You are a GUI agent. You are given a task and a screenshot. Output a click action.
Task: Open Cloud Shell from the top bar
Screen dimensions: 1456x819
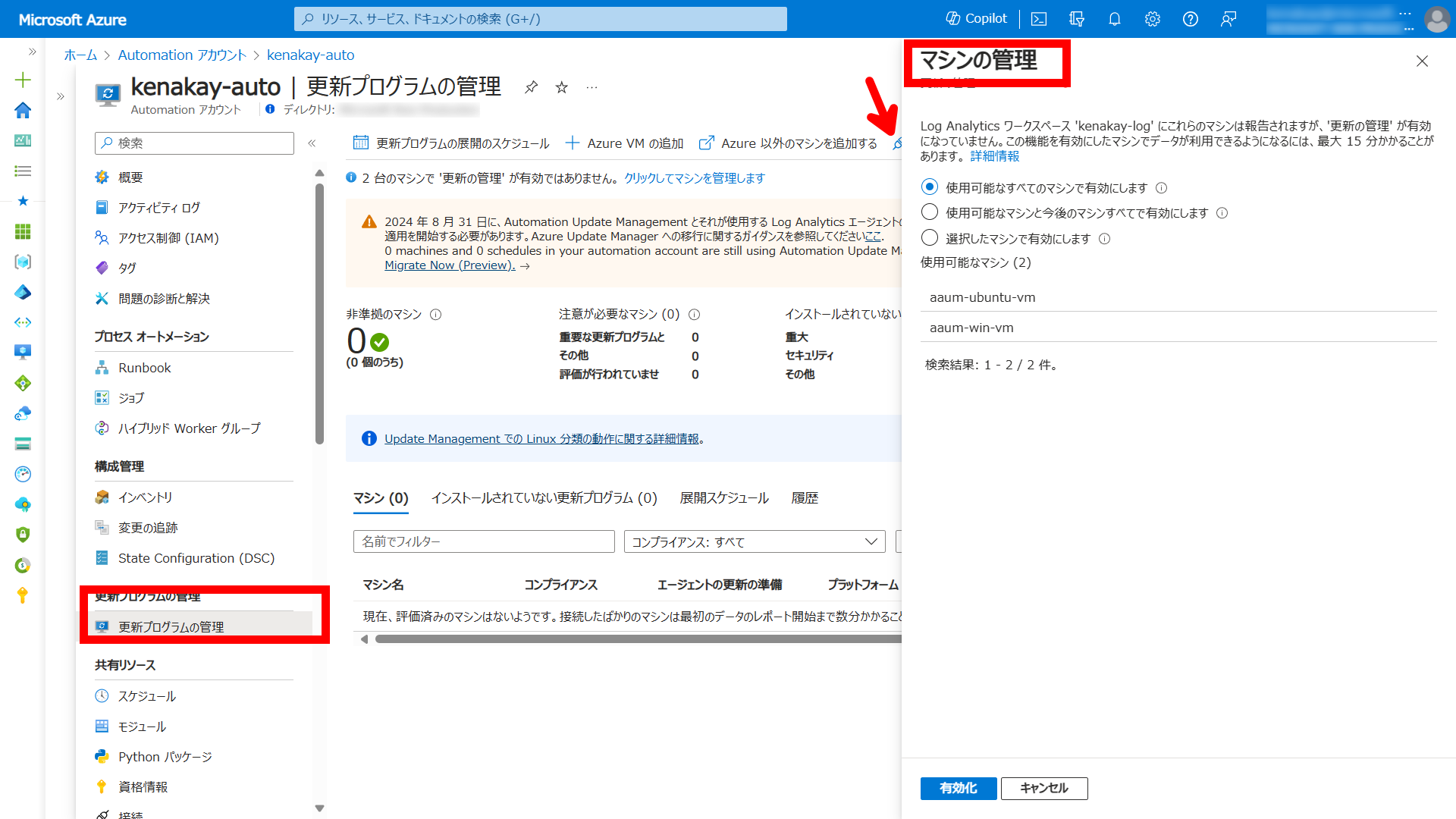click(x=1039, y=19)
